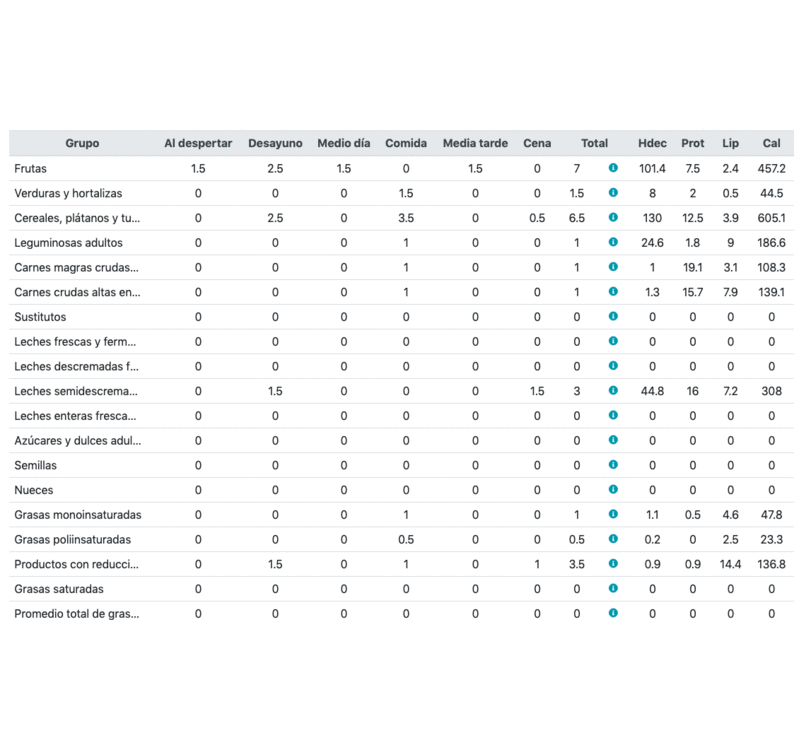Click Cereales Cal value 605.1

(x=771, y=218)
